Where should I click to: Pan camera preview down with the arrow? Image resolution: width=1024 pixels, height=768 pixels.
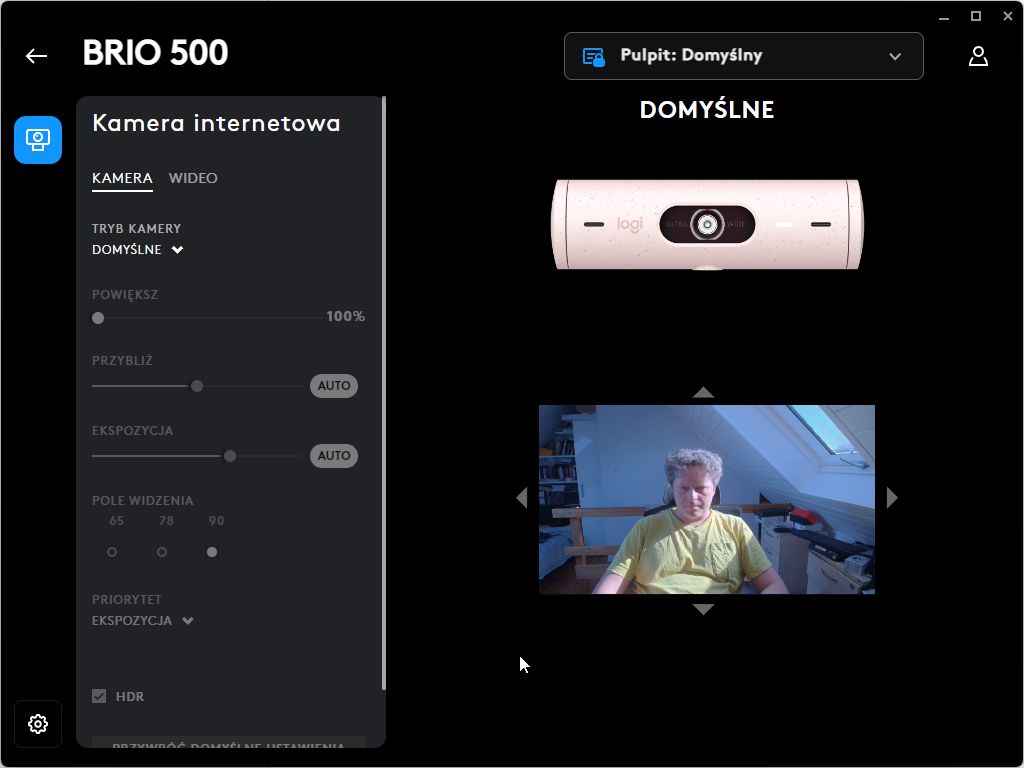703,609
